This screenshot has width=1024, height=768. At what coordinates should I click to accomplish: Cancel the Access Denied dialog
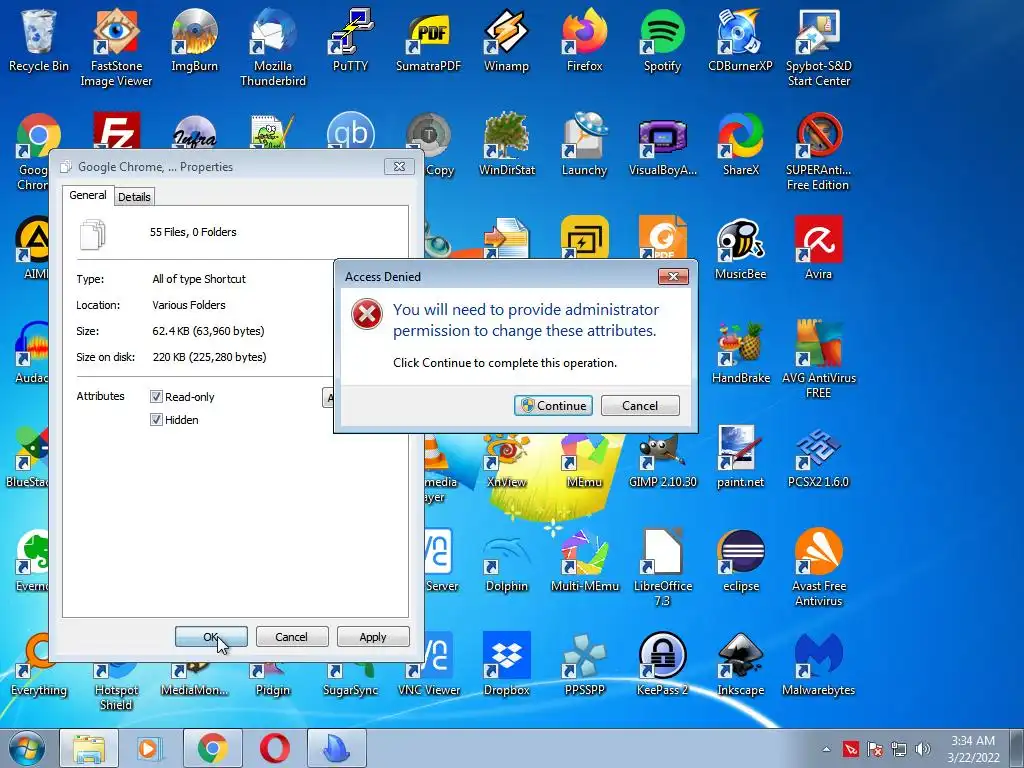640,406
